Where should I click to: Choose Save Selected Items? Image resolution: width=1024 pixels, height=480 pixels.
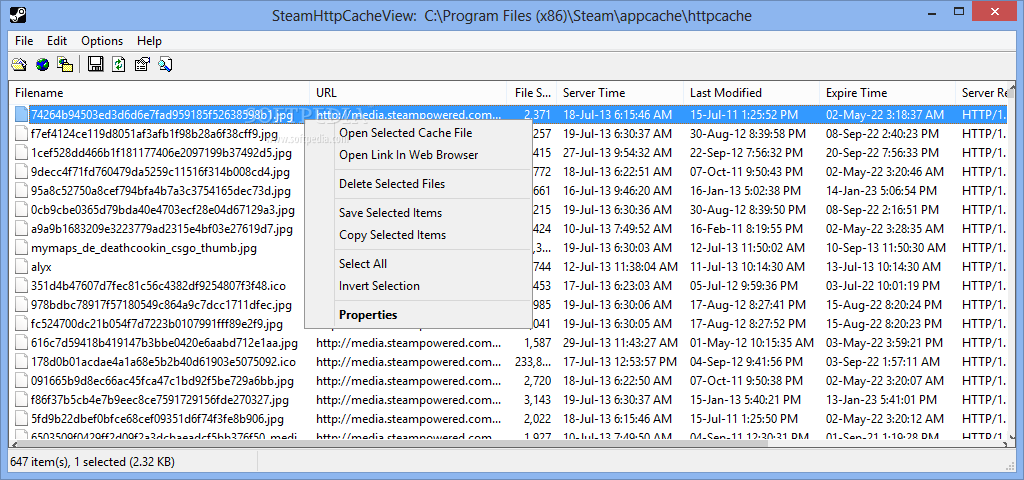pos(418,213)
